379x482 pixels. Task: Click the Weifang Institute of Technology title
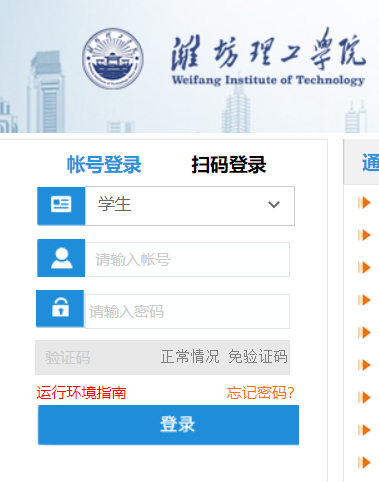point(268,80)
